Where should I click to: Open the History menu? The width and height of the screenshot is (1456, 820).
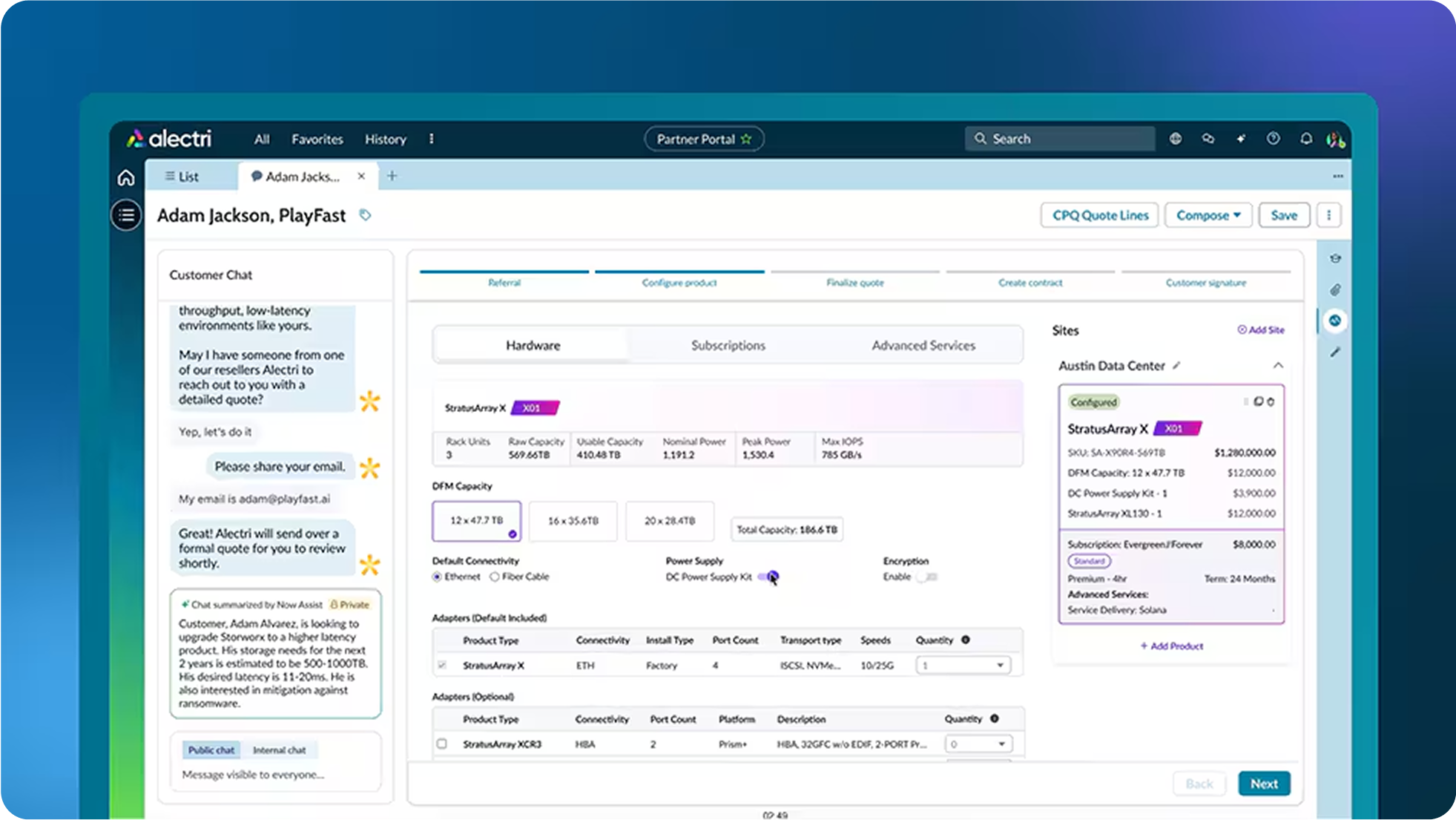[x=386, y=139]
